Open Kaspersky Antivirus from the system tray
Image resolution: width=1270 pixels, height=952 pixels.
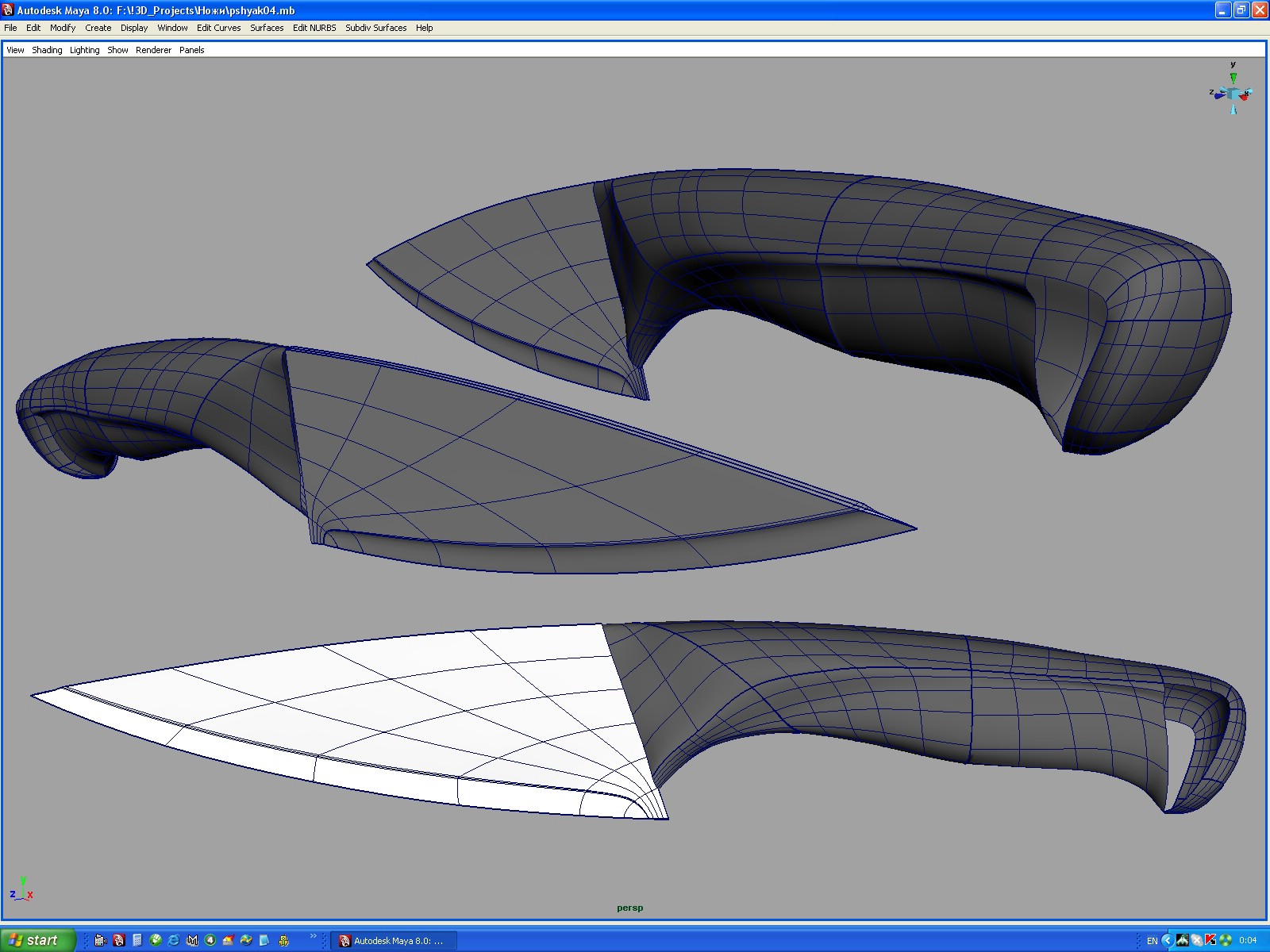[x=1212, y=941]
